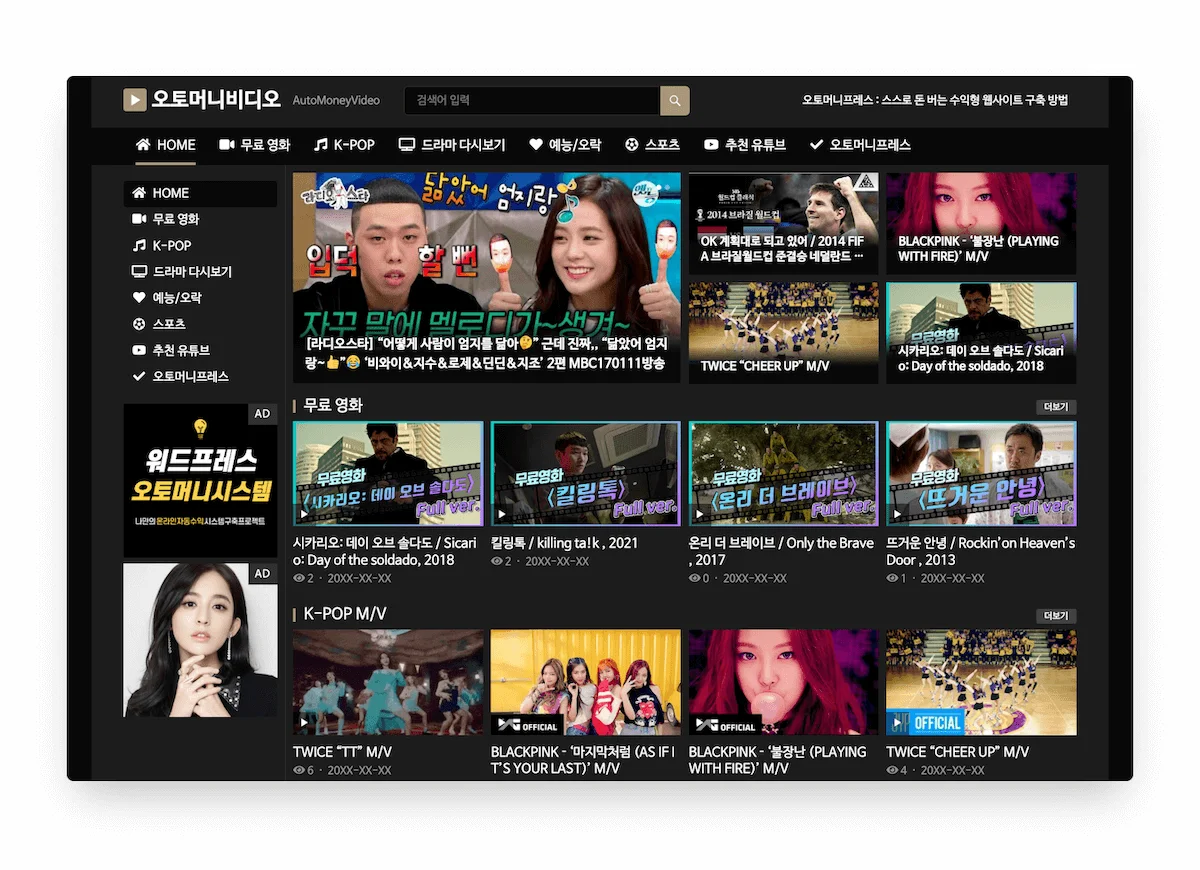Viewport: 1200px width, 870px height.
Task: Open TWICE CHEER UP thumbnail in K-POP row
Action: 981,683
